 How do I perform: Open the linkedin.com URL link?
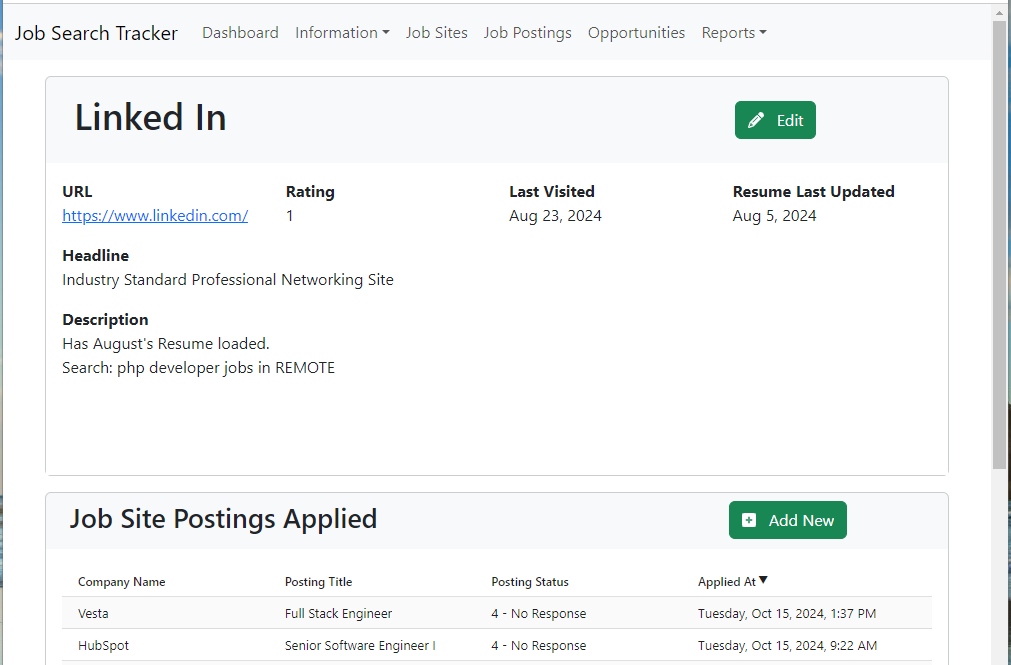click(155, 215)
